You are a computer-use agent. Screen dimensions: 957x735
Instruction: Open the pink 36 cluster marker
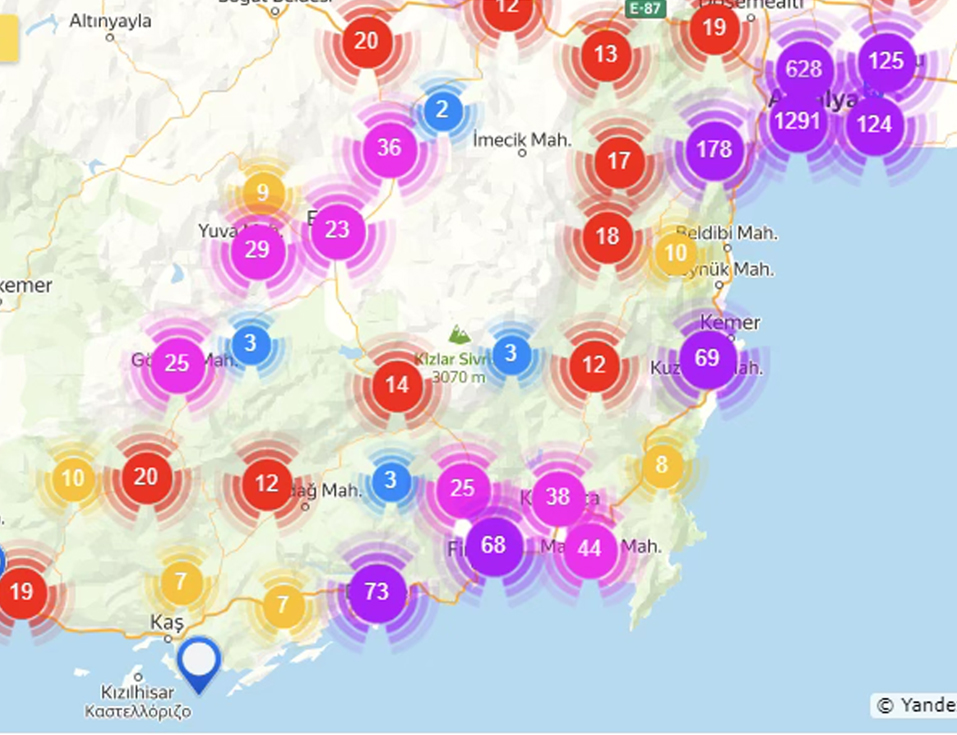(389, 148)
